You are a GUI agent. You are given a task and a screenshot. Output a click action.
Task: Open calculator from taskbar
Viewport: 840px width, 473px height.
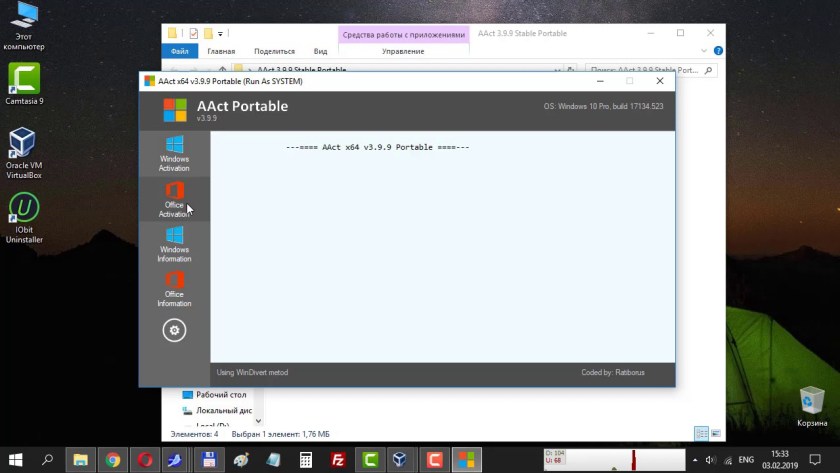pyautogui.click(x=305, y=460)
